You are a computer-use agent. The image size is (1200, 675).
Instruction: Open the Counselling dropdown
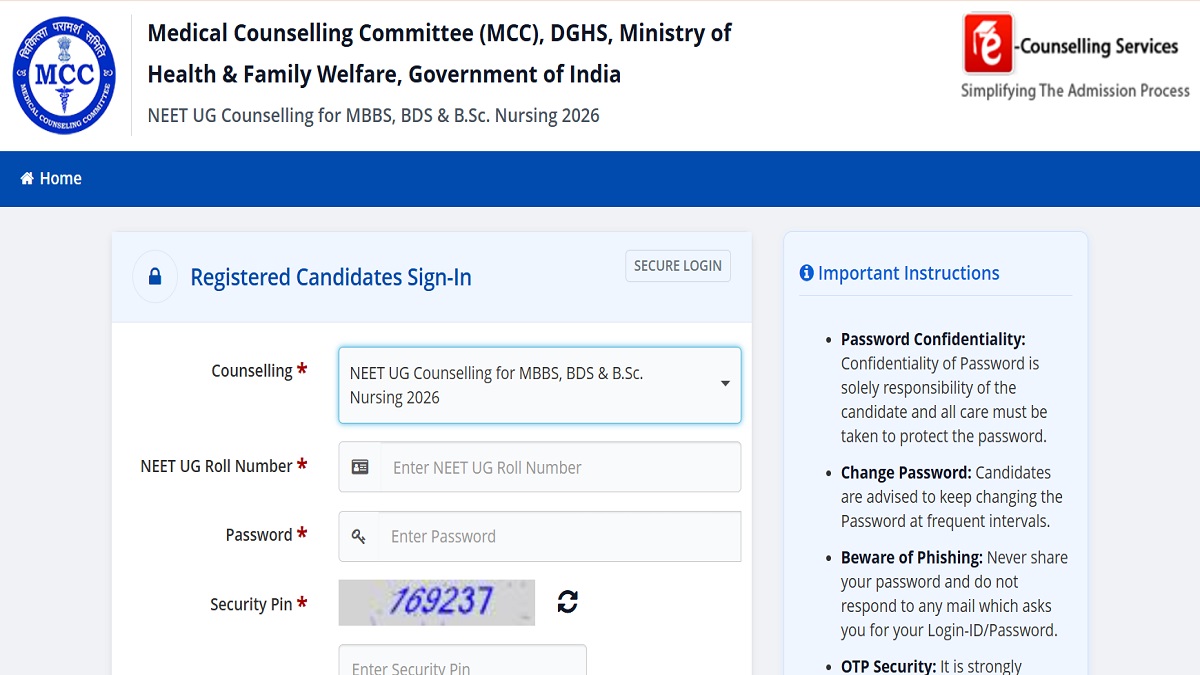[540, 385]
